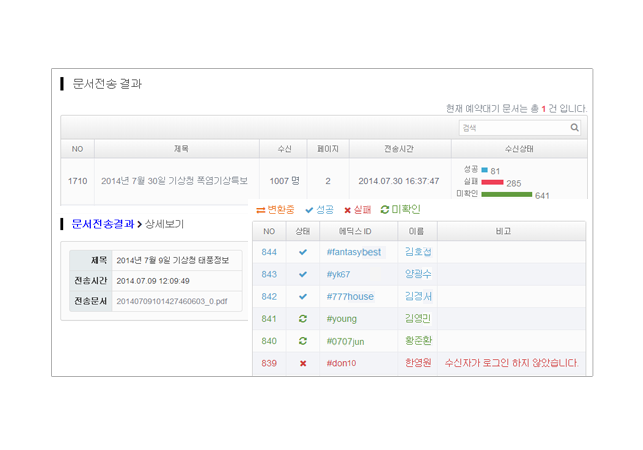Click success checkmark icon in row 844
This screenshot has height=450, width=643.
coord(303,252)
